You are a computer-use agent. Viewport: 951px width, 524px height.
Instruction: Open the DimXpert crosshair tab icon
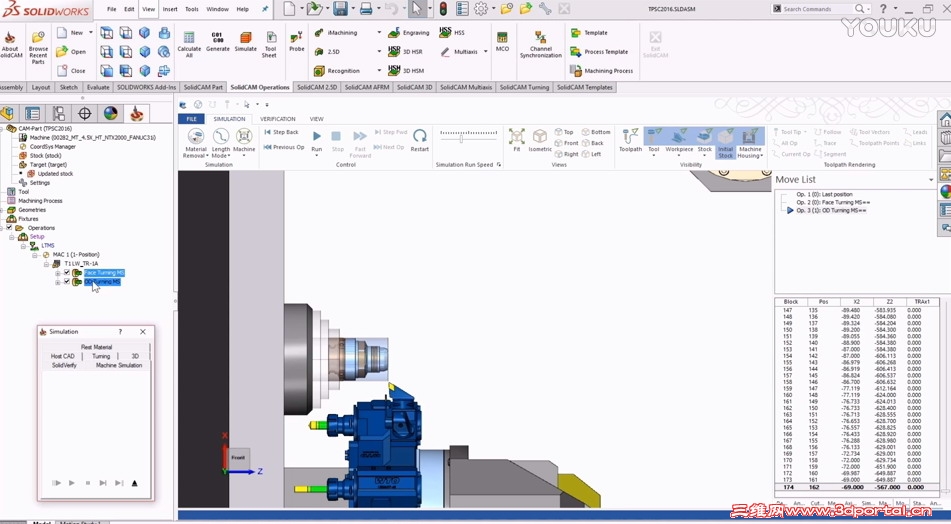point(84,113)
